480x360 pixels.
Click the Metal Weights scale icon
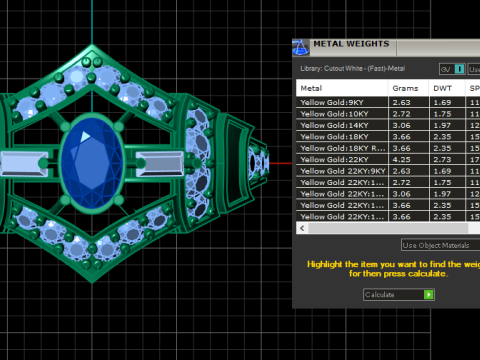301,47
